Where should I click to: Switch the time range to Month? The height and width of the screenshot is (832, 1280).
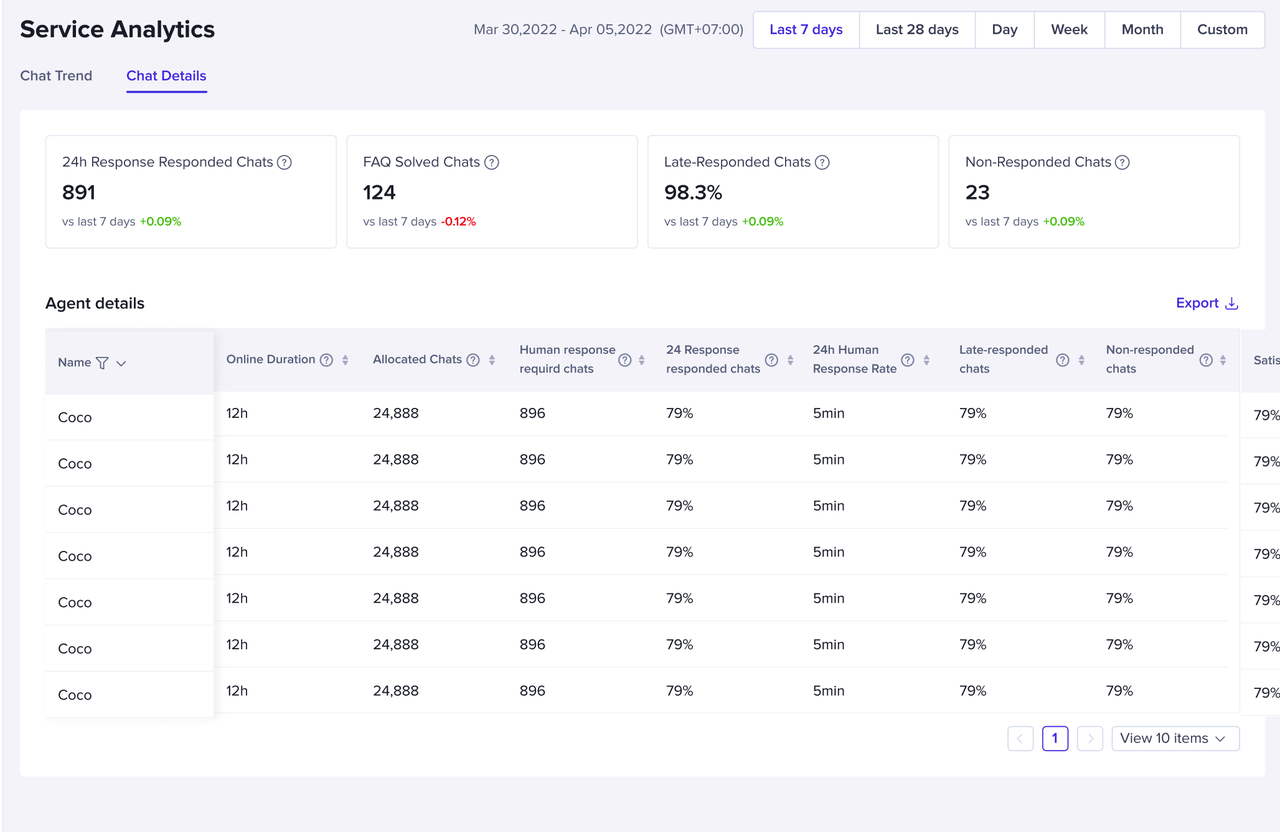coord(1142,30)
